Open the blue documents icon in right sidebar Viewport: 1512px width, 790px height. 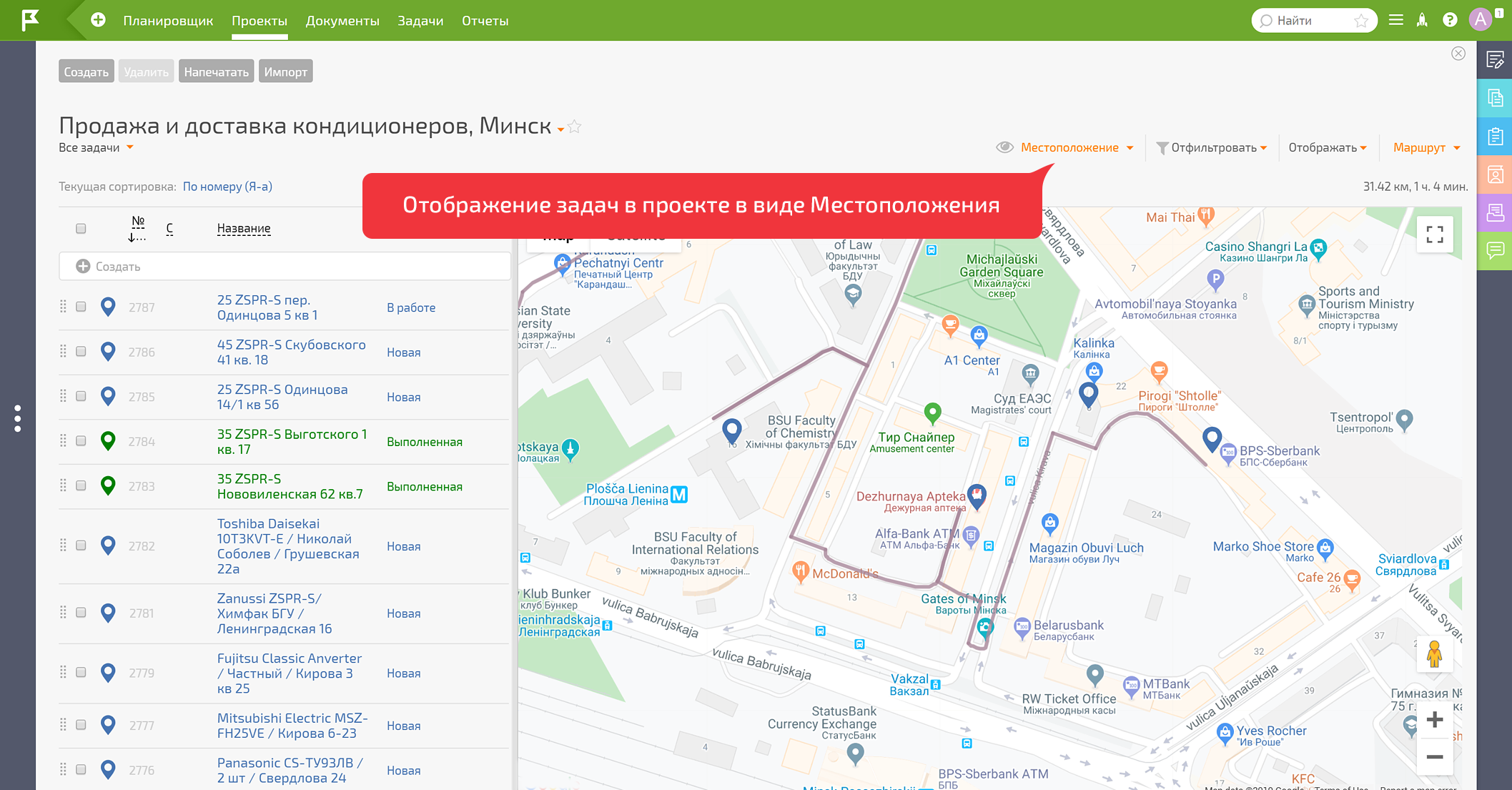pyautogui.click(x=1495, y=99)
